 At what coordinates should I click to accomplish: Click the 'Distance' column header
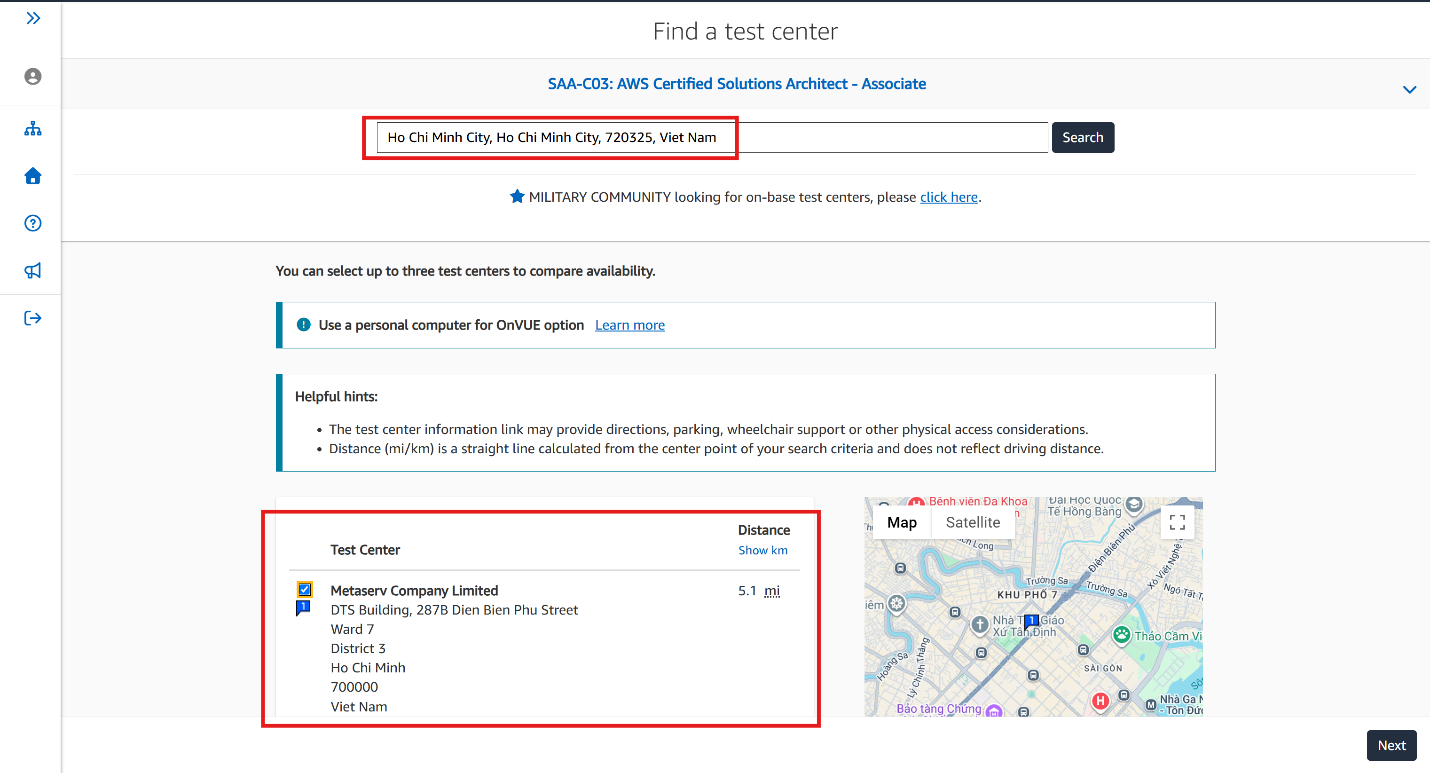(764, 530)
